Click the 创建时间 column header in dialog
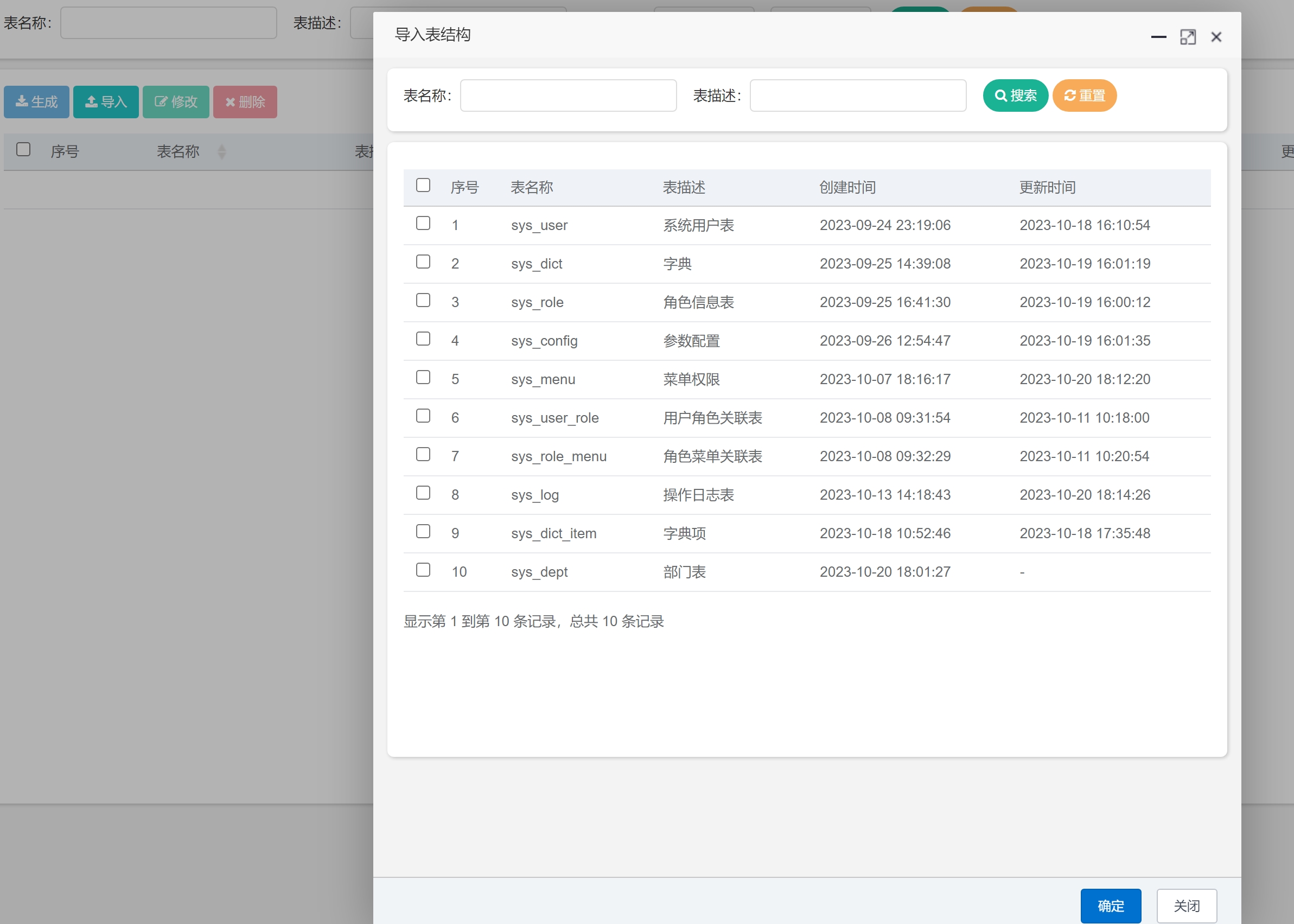1294x924 pixels. tap(847, 187)
